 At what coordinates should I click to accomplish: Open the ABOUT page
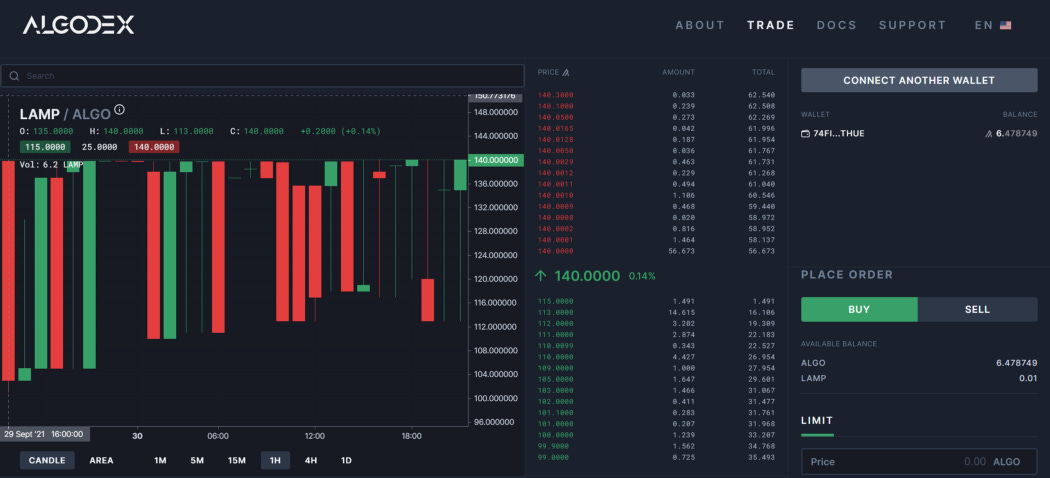click(x=700, y=25)
